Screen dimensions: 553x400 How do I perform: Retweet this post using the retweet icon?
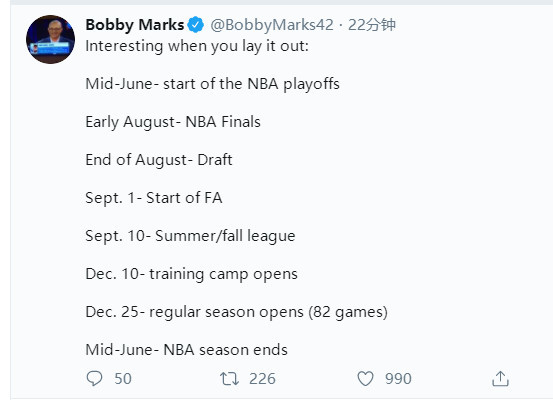(x=229, y=379)
